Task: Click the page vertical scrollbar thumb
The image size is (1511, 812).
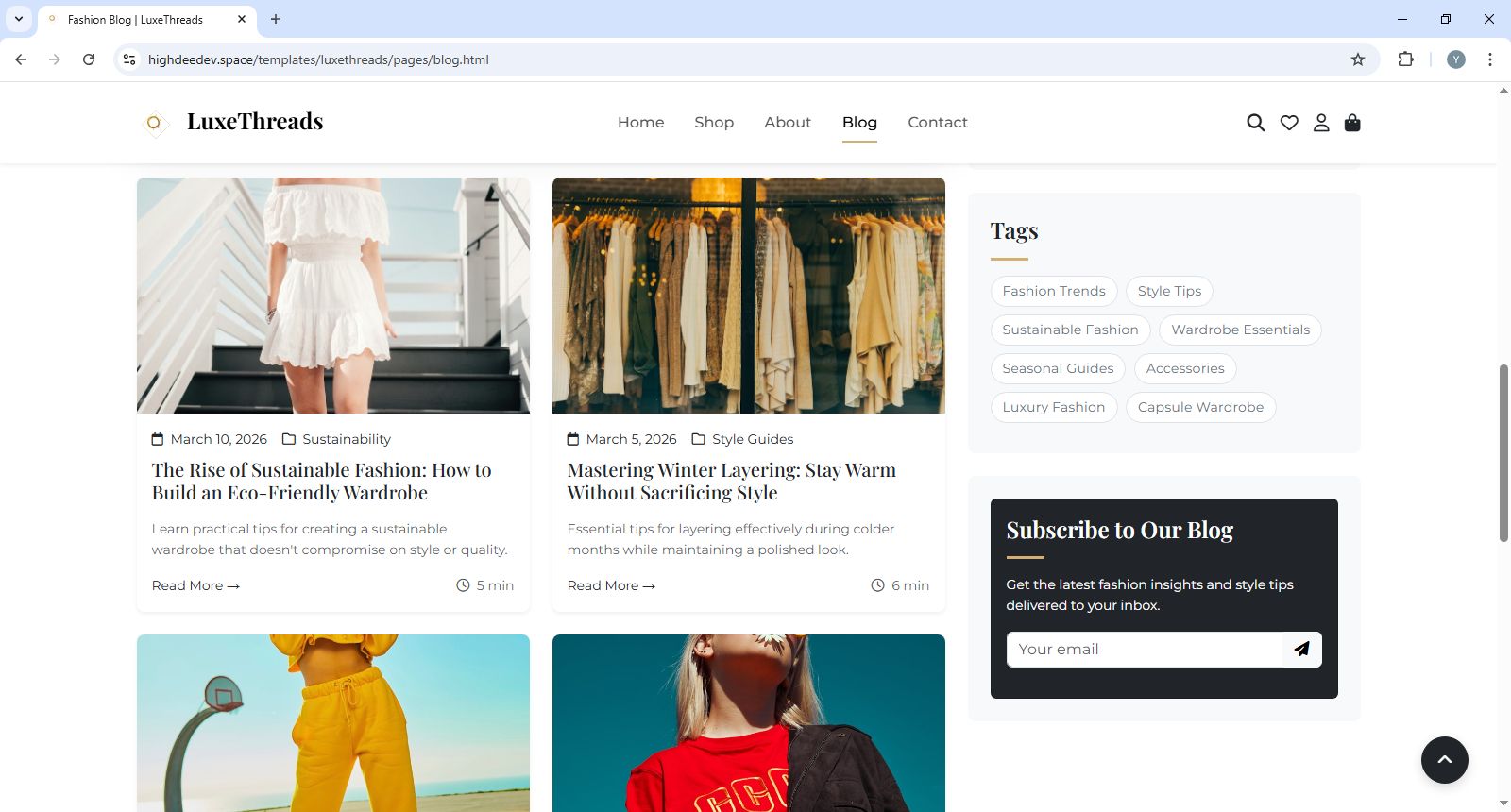Action: pyautogui.click(x=1503, y=453)
